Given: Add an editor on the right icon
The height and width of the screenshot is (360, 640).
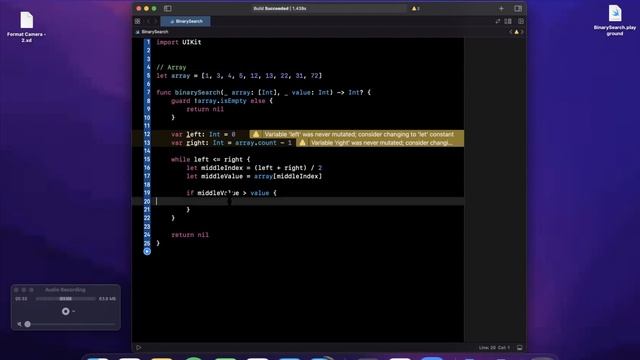Looking at the screenshot, I should tap(521, 21).
